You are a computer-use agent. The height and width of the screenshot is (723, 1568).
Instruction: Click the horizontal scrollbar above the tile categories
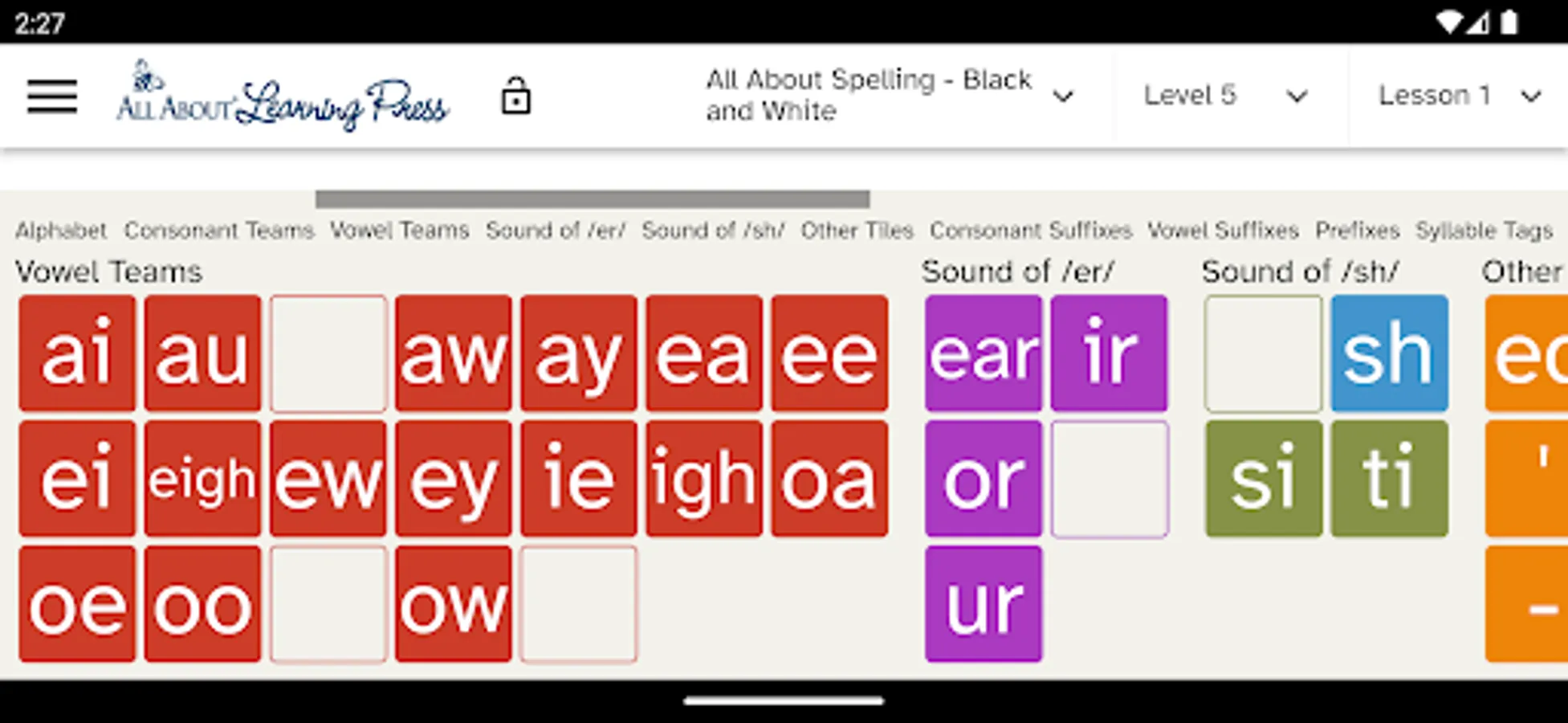point(593,198)
